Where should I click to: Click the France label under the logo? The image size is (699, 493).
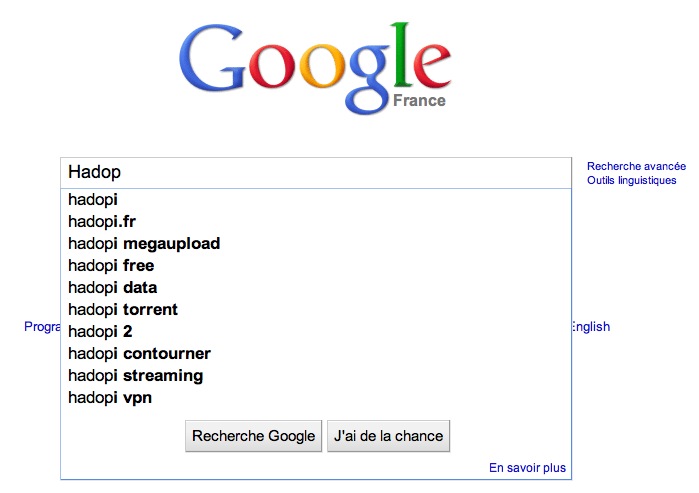coord(419,101)
